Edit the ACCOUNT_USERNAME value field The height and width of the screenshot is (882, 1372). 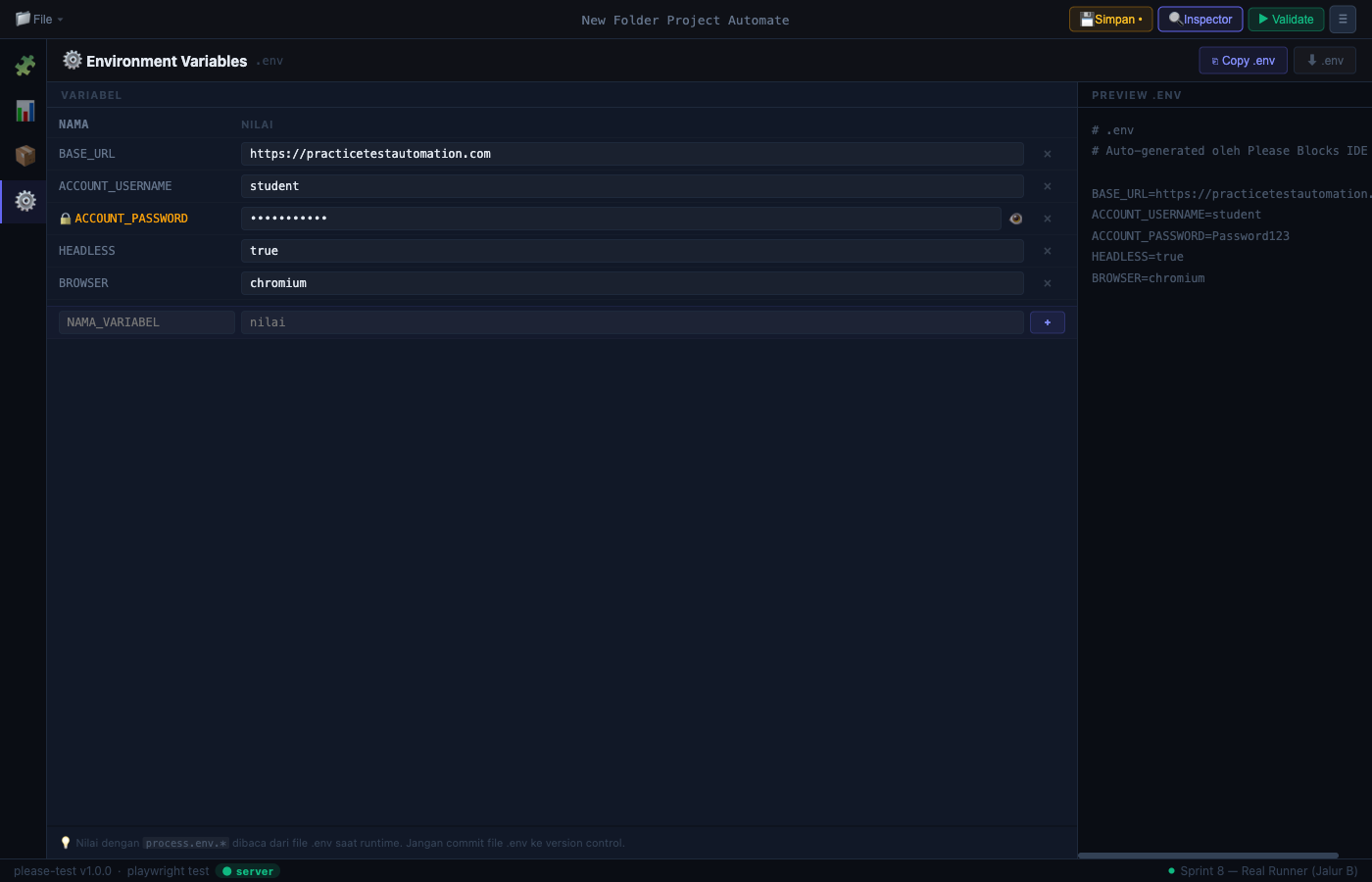pos(632,186)
